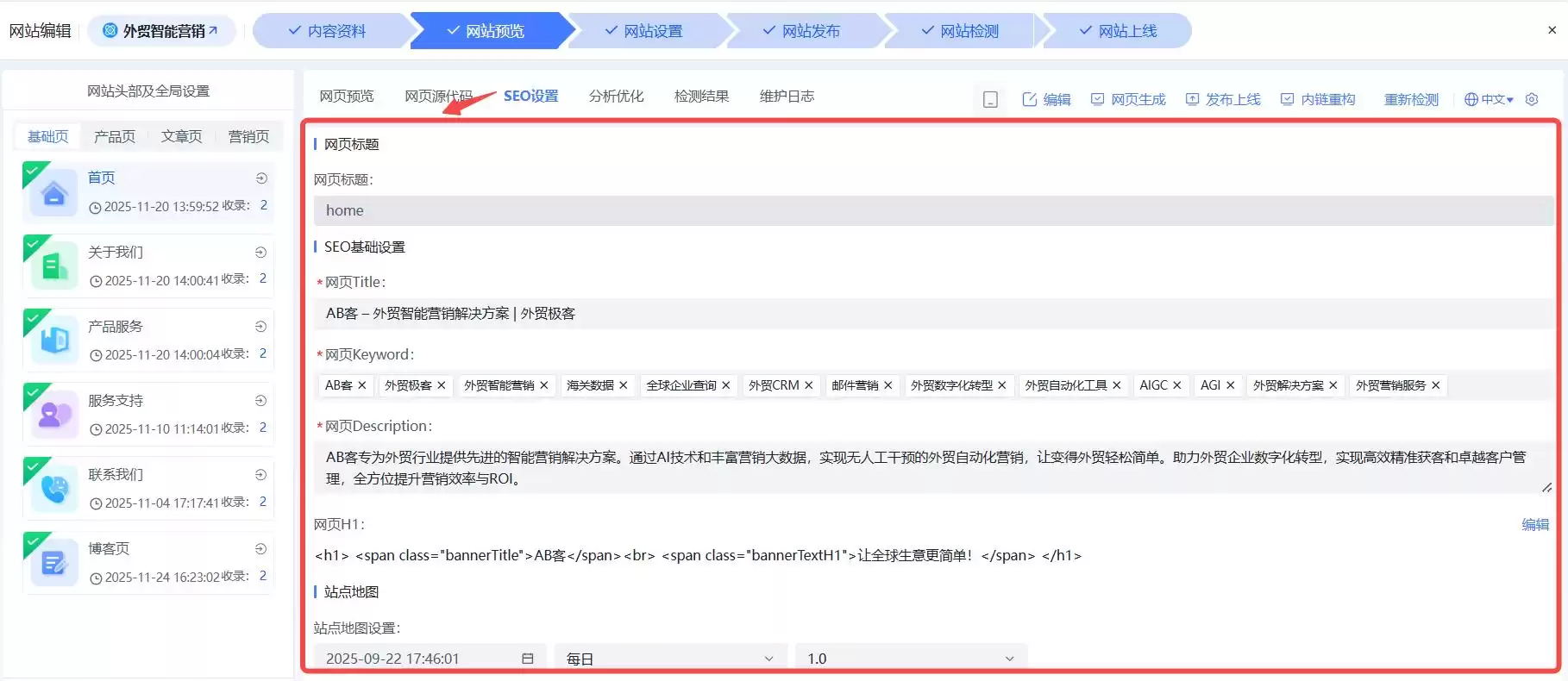Open the 外贸智能营销 site link

[x=161, y=31]
